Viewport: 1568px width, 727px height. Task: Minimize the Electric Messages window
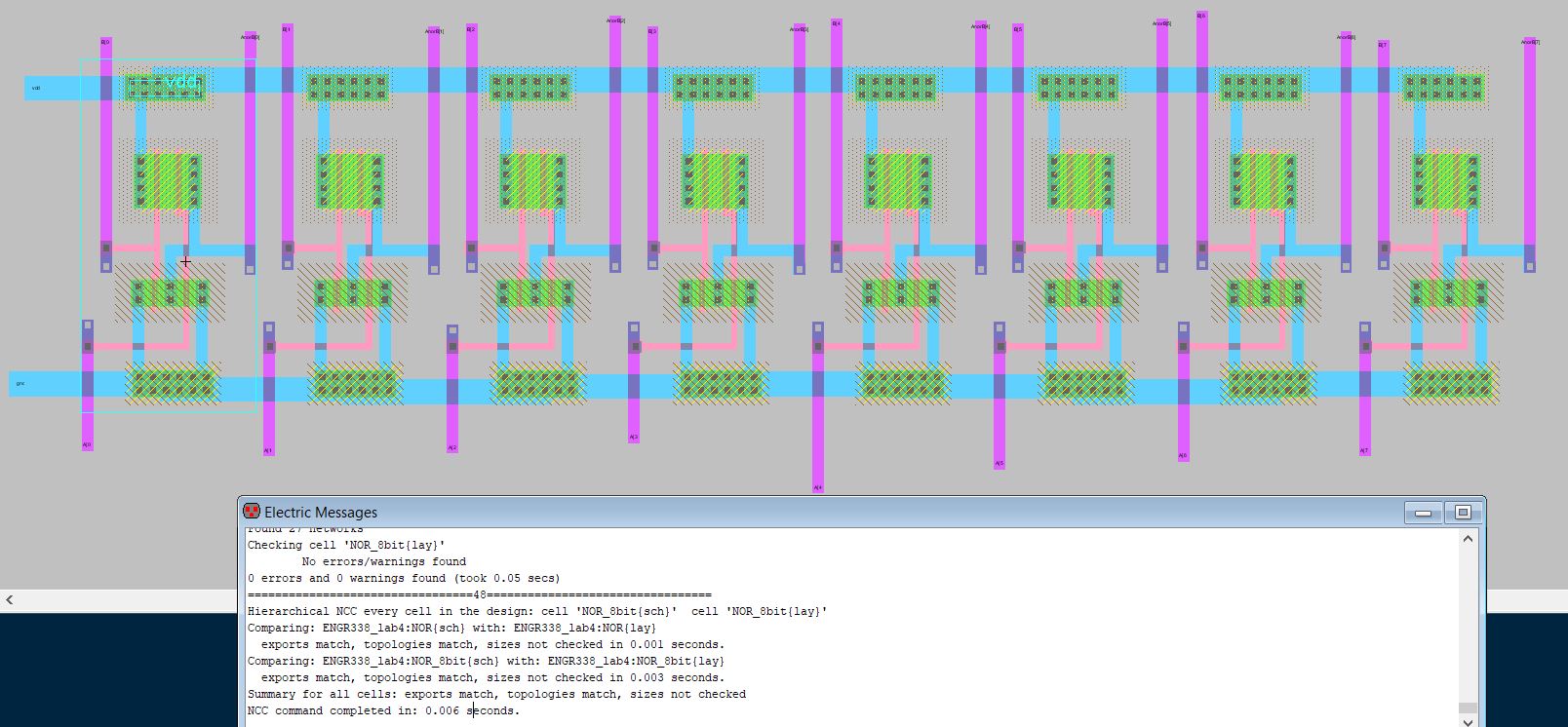pyautogui.click(x=1423, y=513)
